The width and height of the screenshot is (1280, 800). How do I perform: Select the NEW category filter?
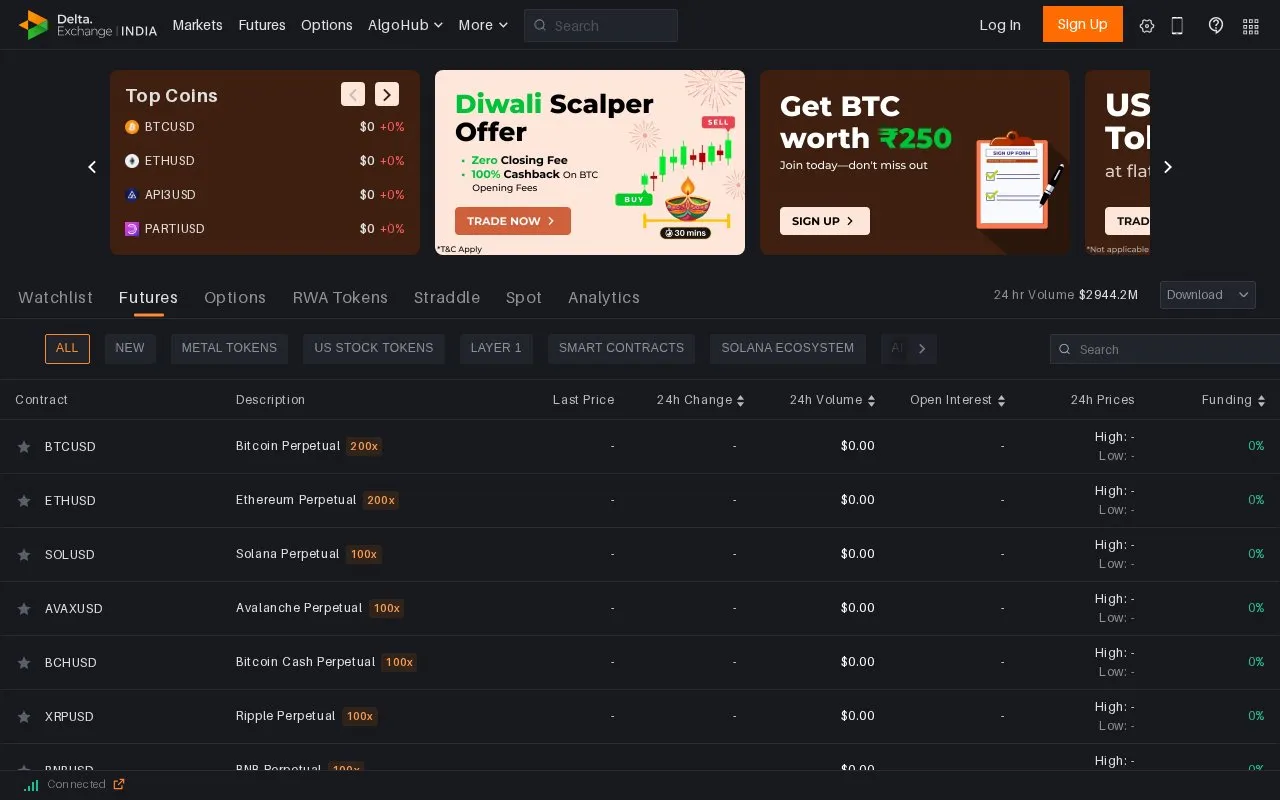click(x=130, y=349)
